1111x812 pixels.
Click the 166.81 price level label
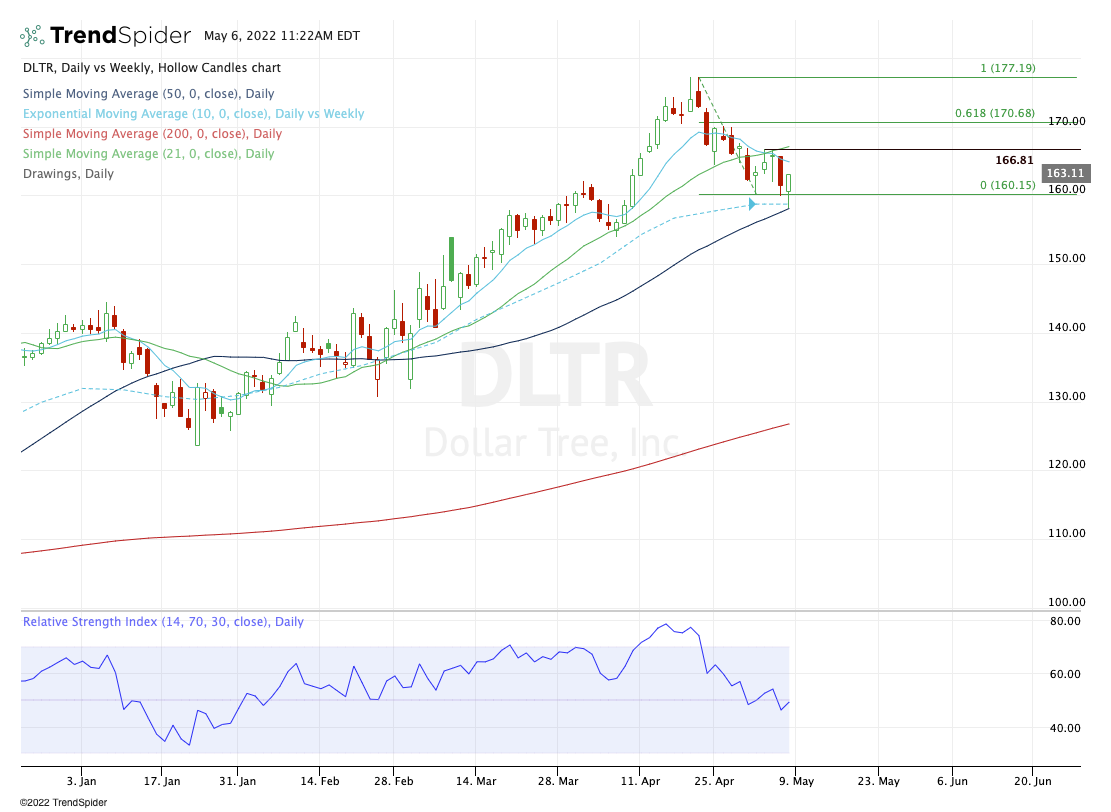pyautogui.click(x=1014, y=160)
